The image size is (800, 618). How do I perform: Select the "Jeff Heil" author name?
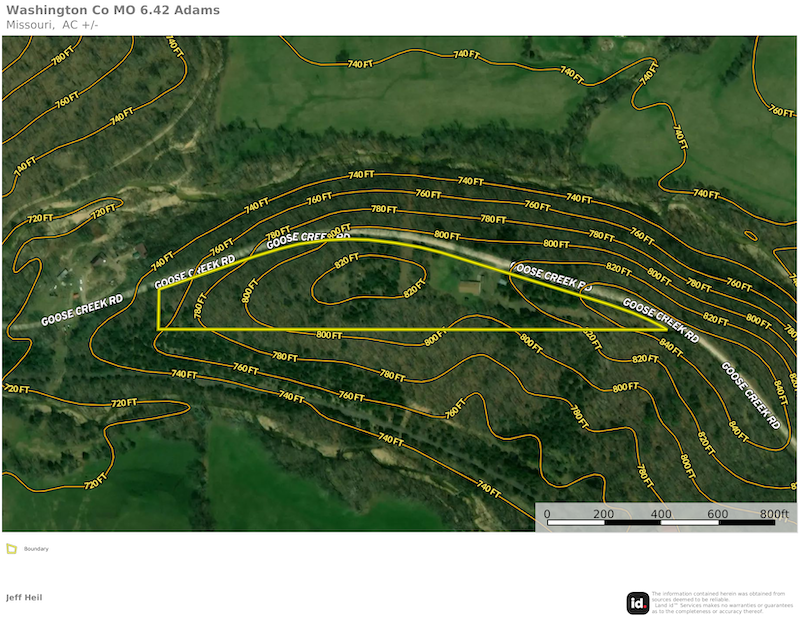tap(24, 597)
